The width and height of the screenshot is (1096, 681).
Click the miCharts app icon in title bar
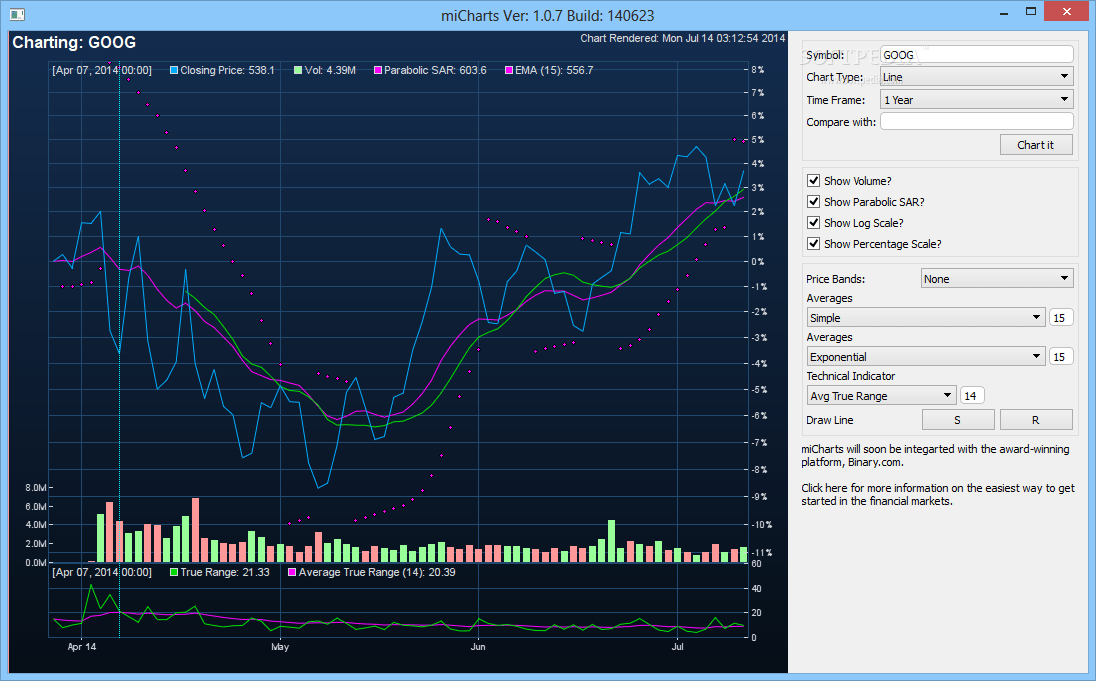(17, 14)
